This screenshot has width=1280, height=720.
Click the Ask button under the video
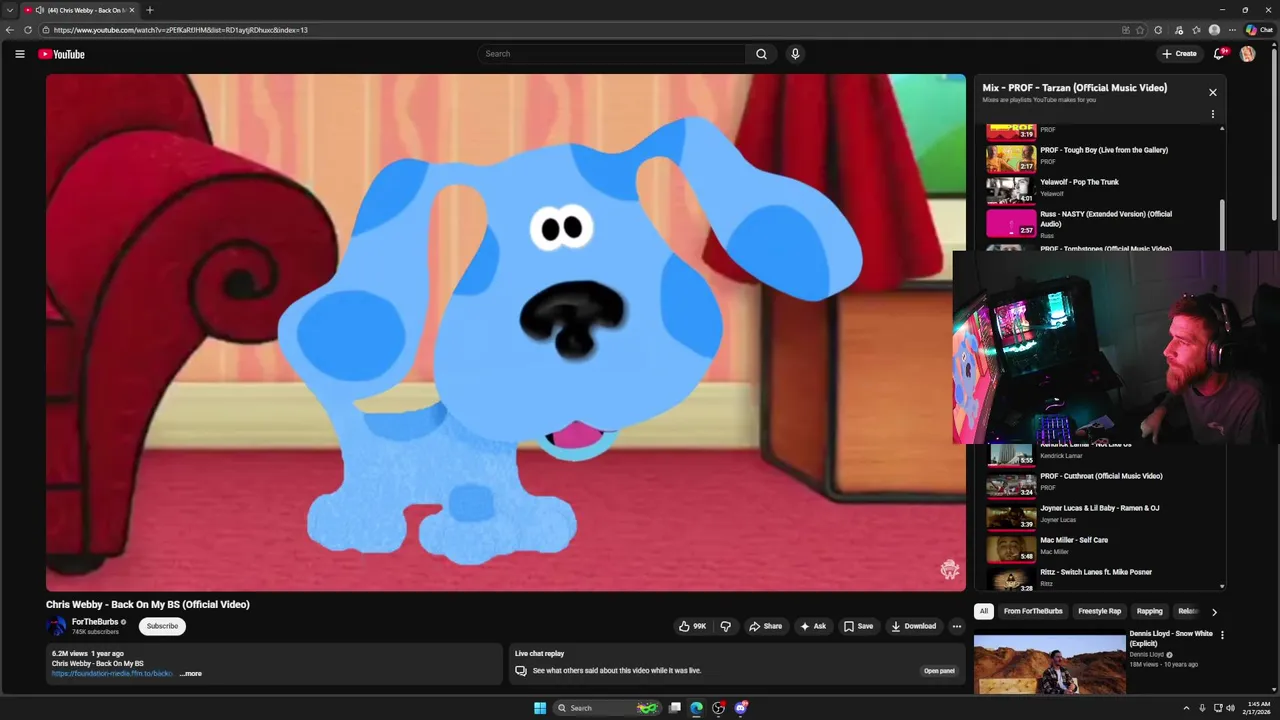(813, 626)
